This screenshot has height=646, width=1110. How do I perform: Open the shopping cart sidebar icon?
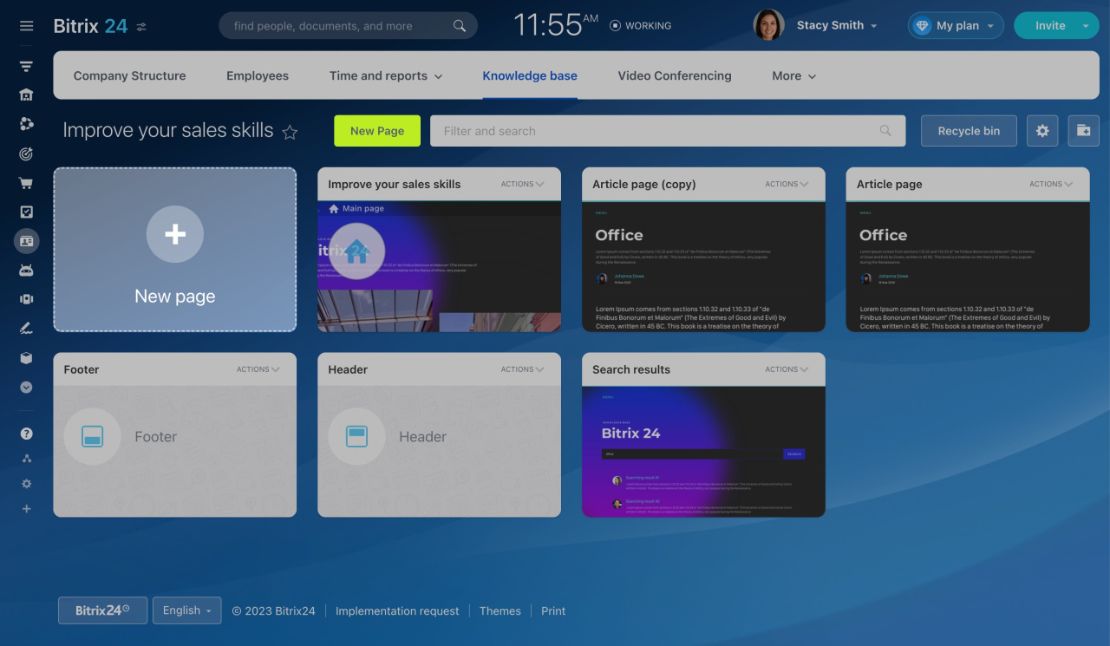point(26,183)
